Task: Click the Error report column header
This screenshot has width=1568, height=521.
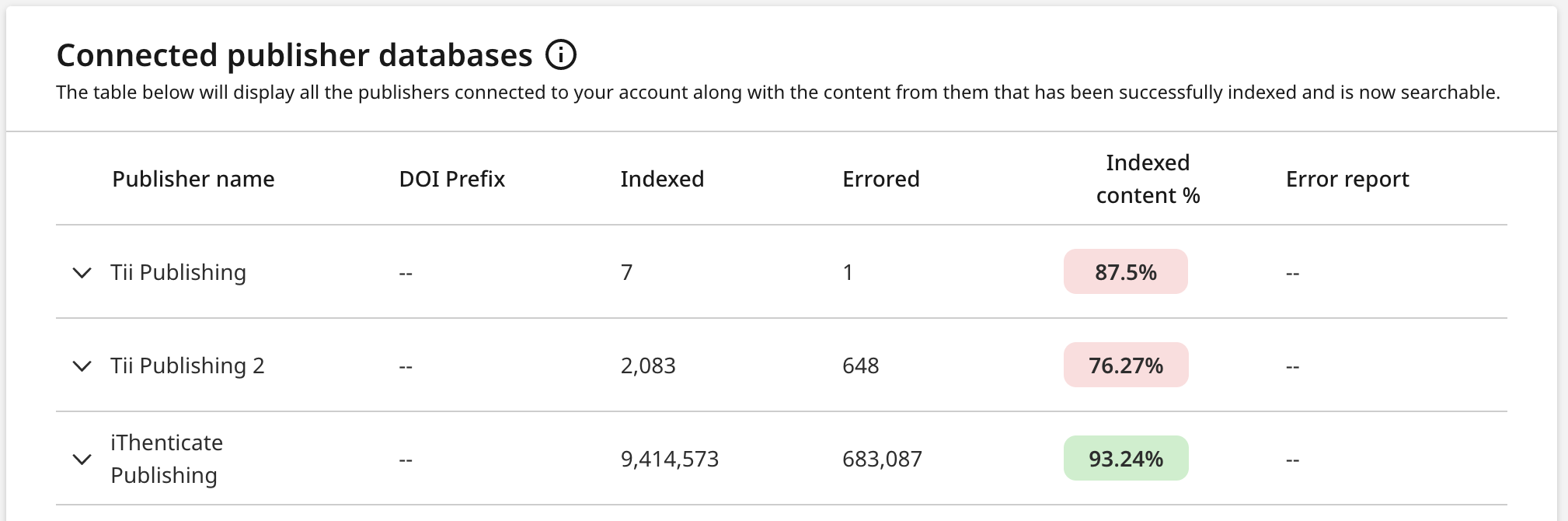Action: coord(1347,179)
